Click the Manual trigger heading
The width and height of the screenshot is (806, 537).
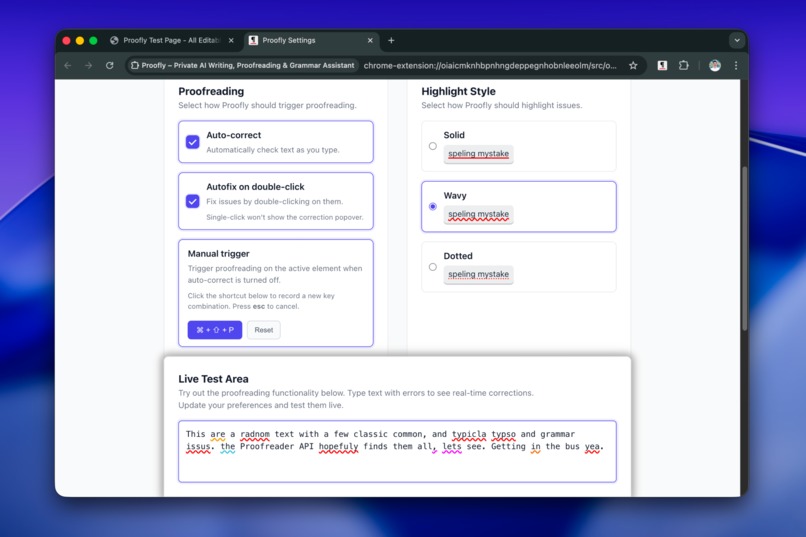click(x=218, y=254)
